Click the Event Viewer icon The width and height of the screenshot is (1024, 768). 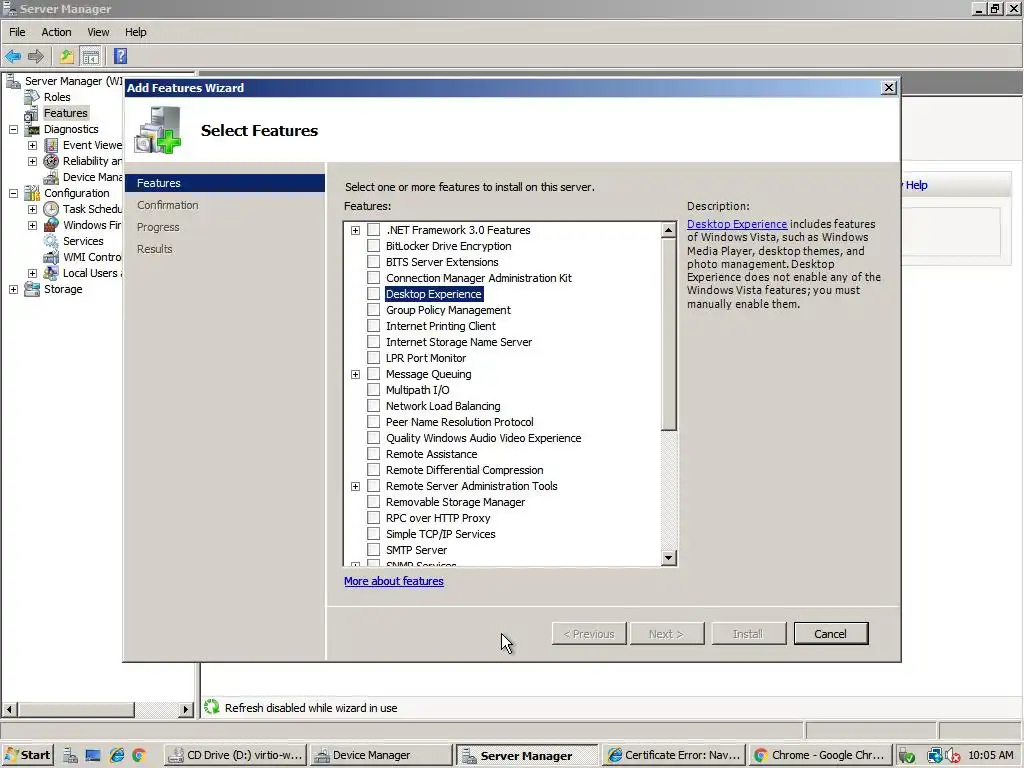tap(51, 145)
